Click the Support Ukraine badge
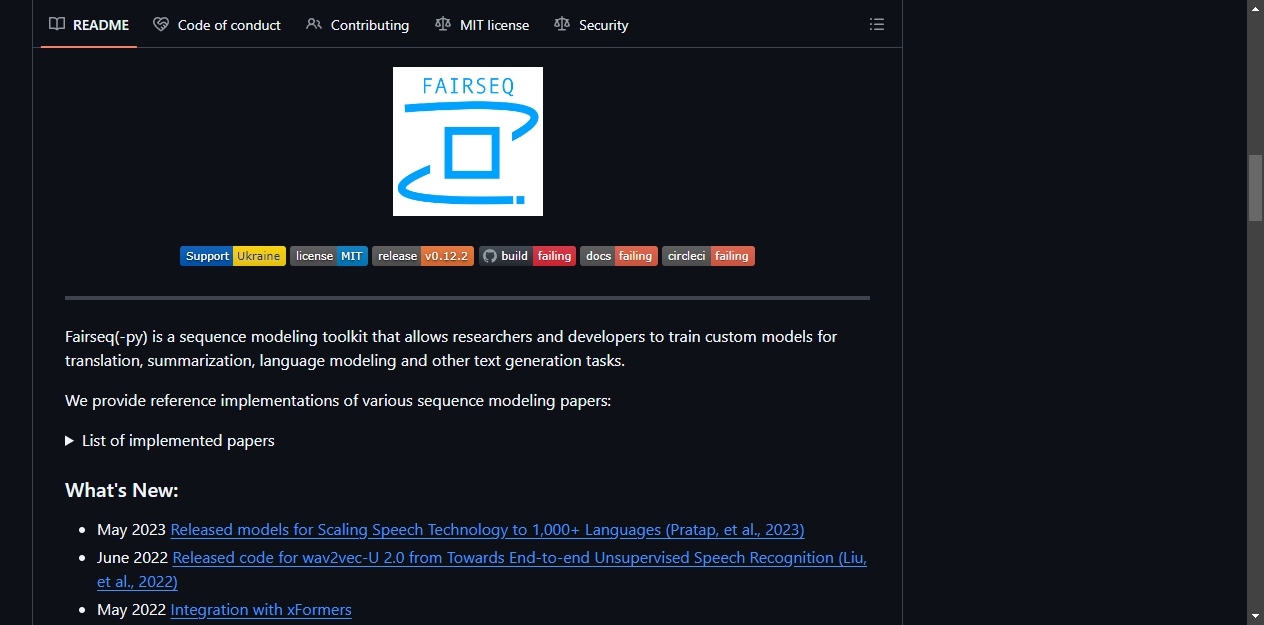This screenshot has height=625, width=1264. [233, 256]
